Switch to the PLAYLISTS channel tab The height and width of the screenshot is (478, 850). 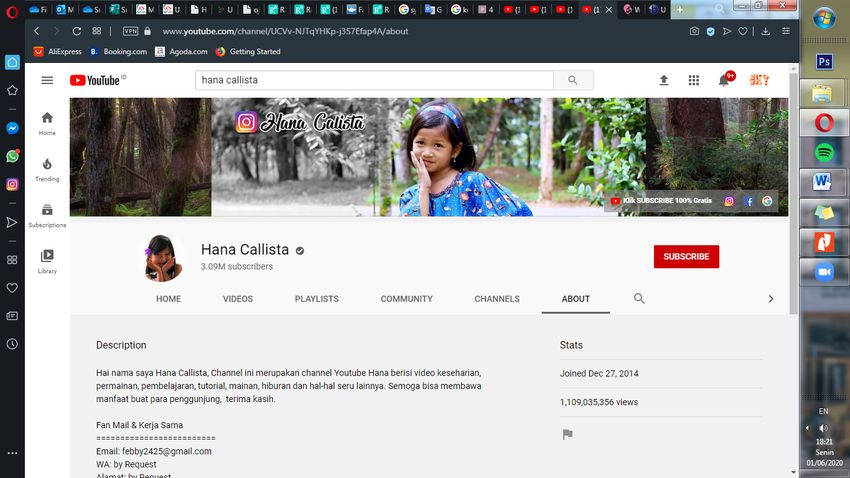(x=317, y=299)
